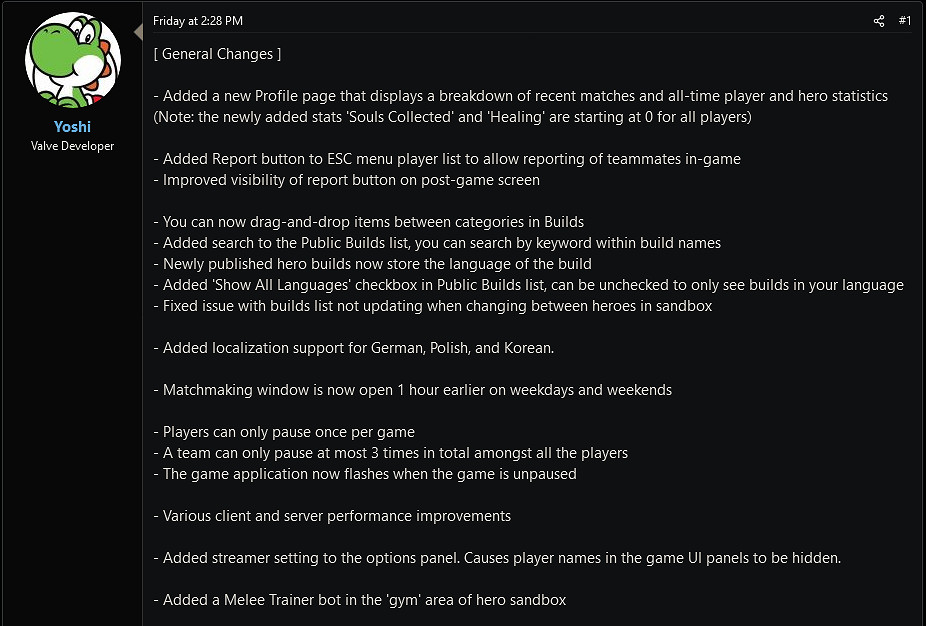Open the Friday at 2:28 PM timestamp
The height and width of the screenshot is (626, 926).
[x=198, y=21]
